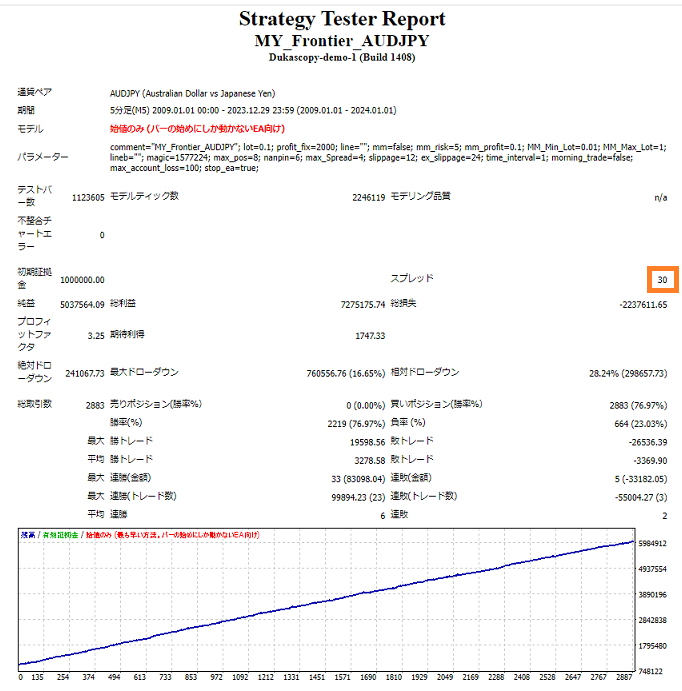Click relative drawdown '28.24% (298657.73)'
The image size is (682, 691).
coord(628,374)
